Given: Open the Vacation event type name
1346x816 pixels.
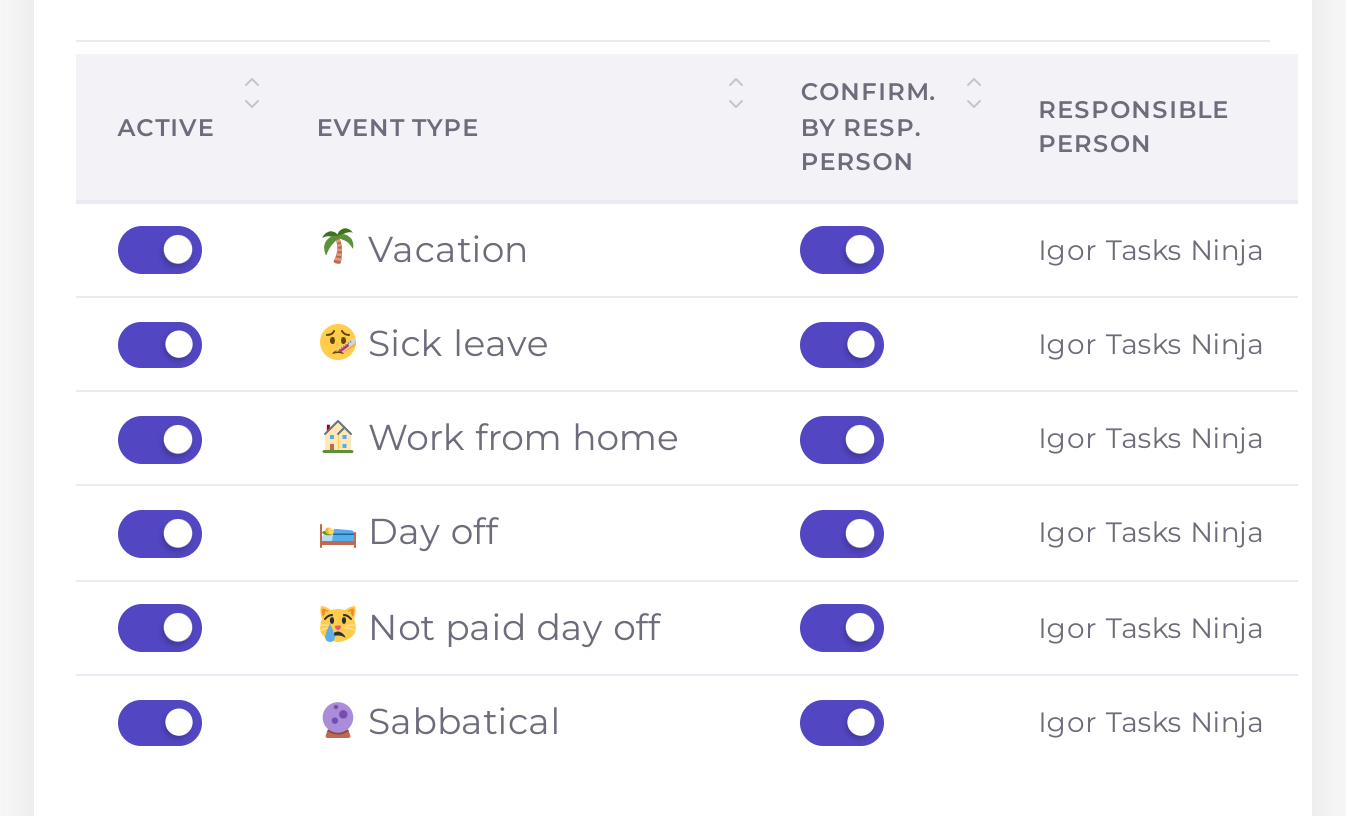Looking at the screenshot, I should [x=447, y=250].
